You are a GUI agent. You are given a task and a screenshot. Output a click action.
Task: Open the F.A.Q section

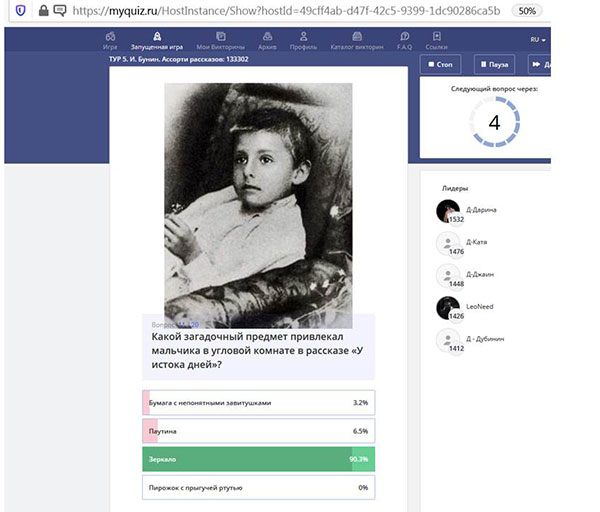coord(404,40)
